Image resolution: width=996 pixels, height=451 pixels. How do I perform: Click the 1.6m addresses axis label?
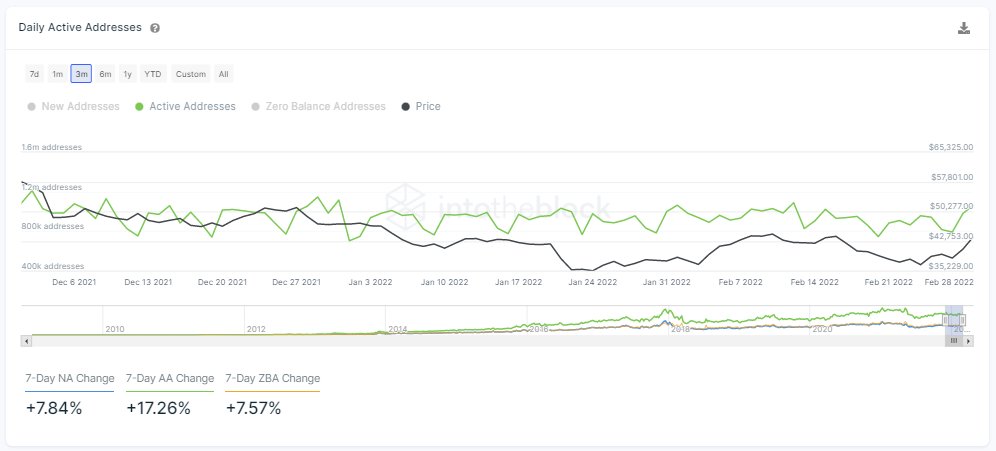pyautogui.click(x=52, y=147)
